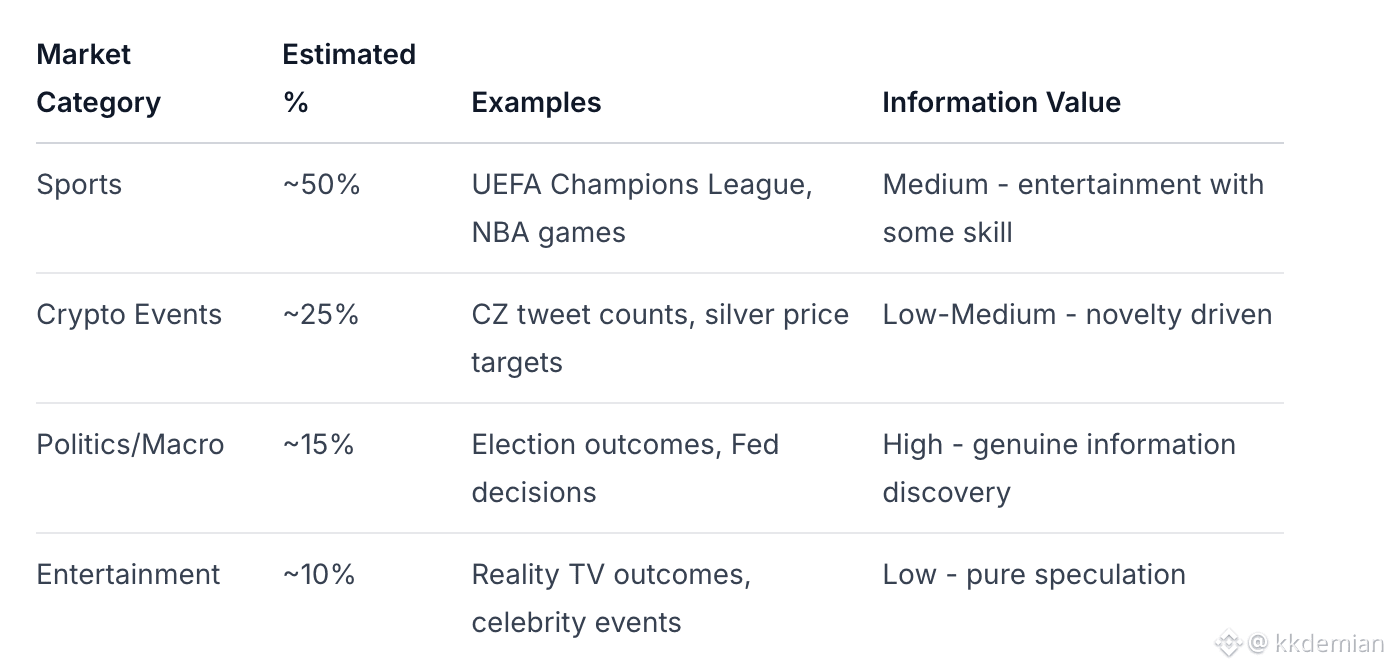Click the Medium entertainment information value cell
Image resolution: width=1392 pixels, height=668 pixels.
coord(1072,208)
